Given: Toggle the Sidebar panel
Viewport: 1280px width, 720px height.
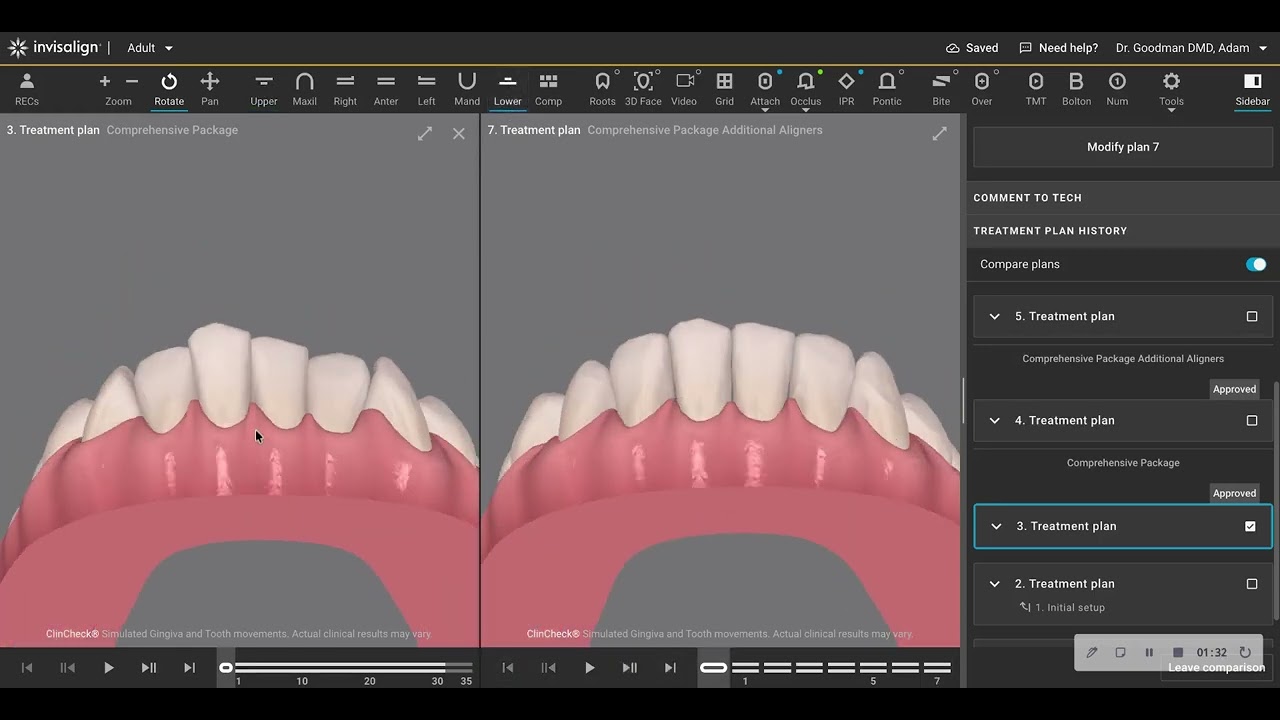Looking at the screenshot, I should (x=1253, y=89).
